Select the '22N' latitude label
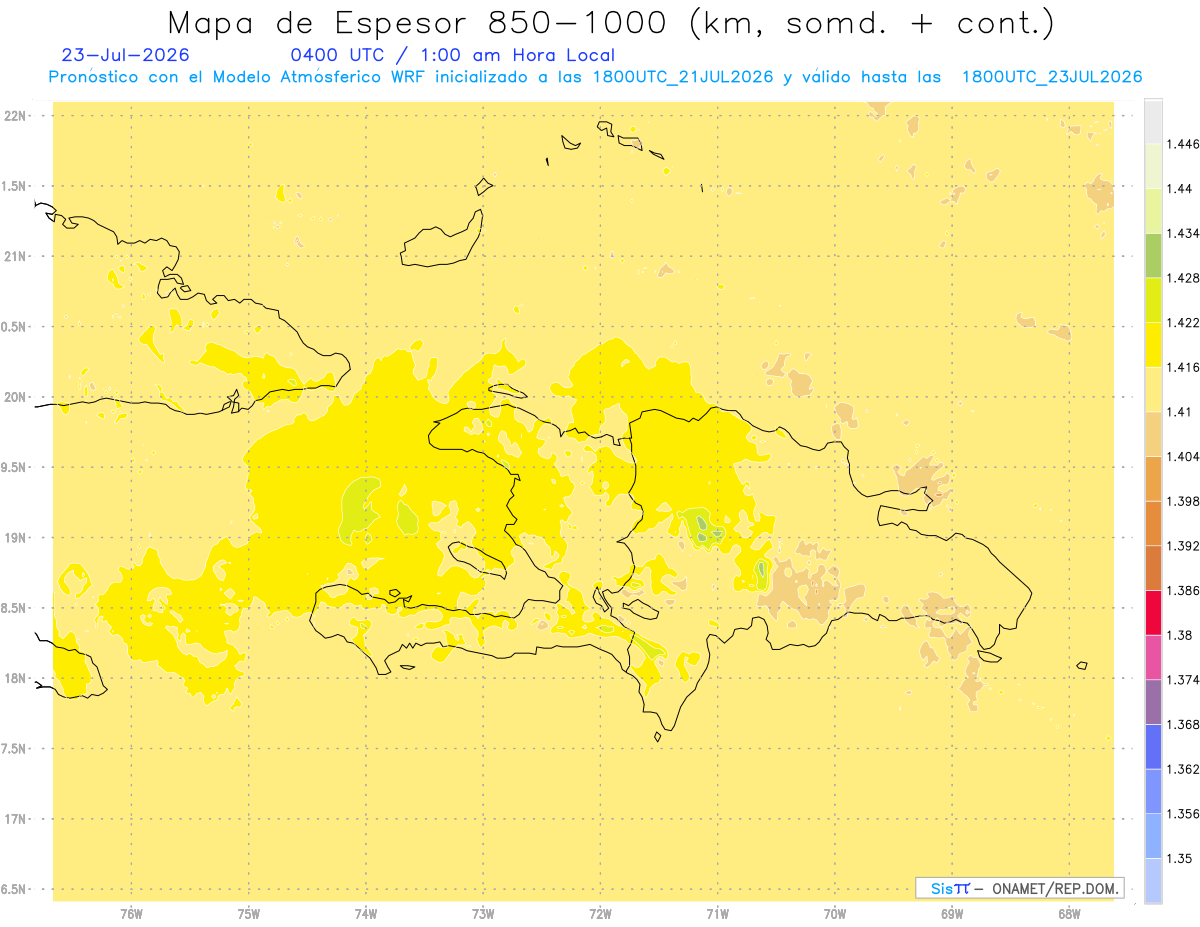1200x927 pixels. click(16, 116)
